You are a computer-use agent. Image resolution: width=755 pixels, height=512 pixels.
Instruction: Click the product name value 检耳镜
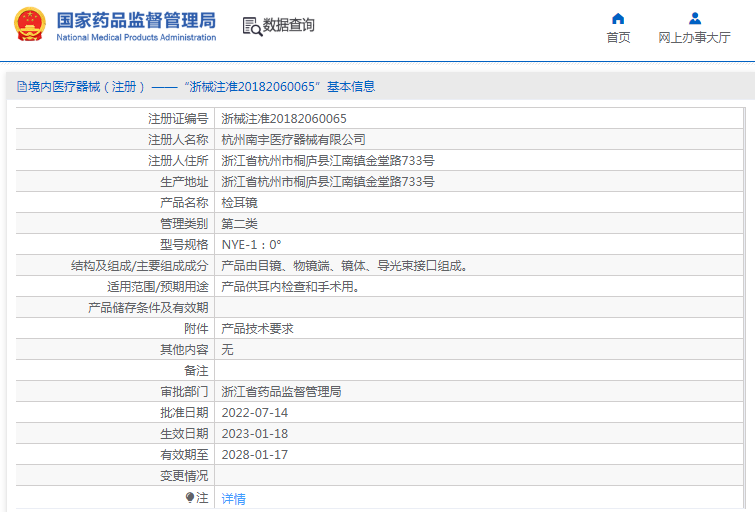[239, 203]
